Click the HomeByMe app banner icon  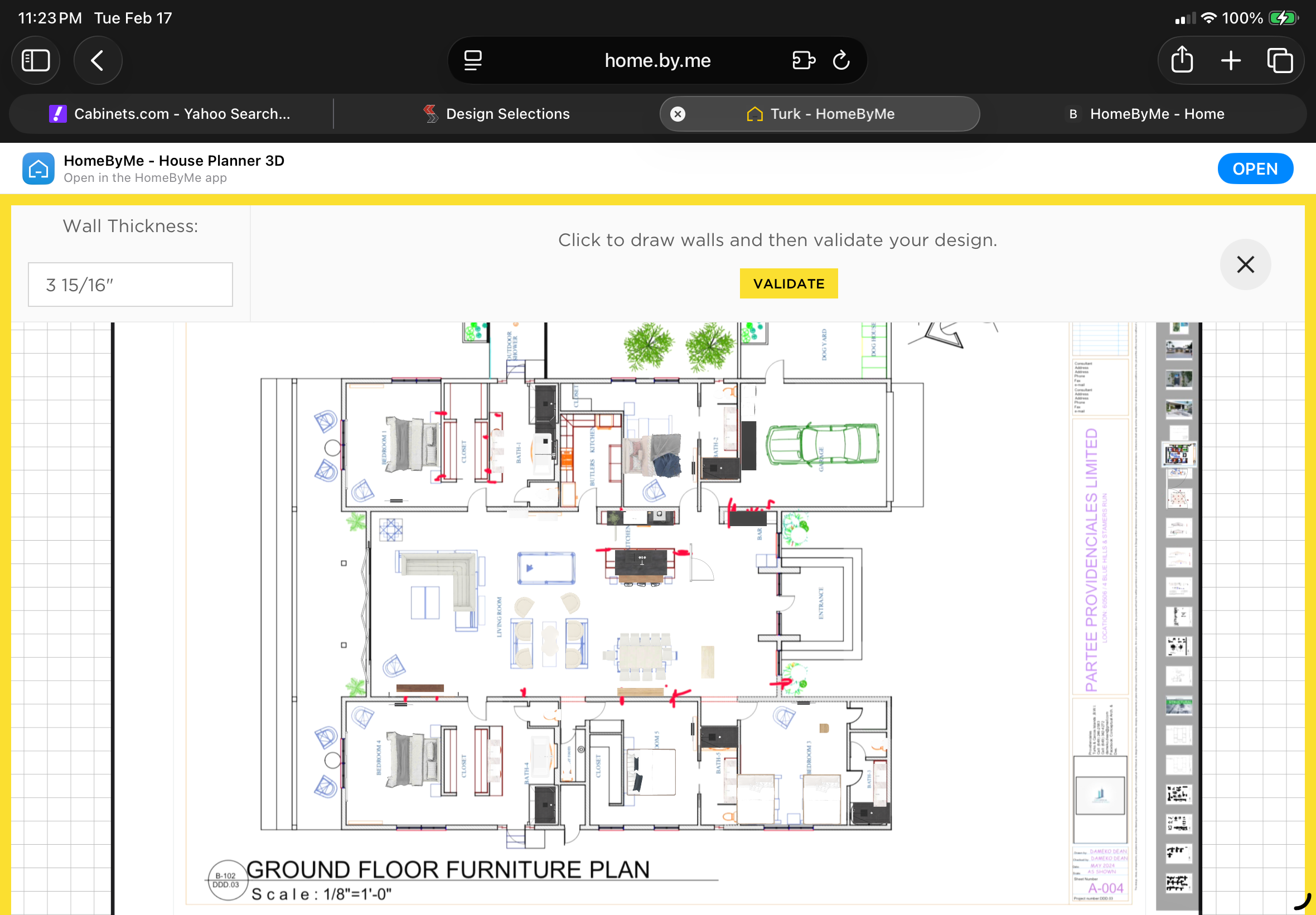tap(38, 168)
